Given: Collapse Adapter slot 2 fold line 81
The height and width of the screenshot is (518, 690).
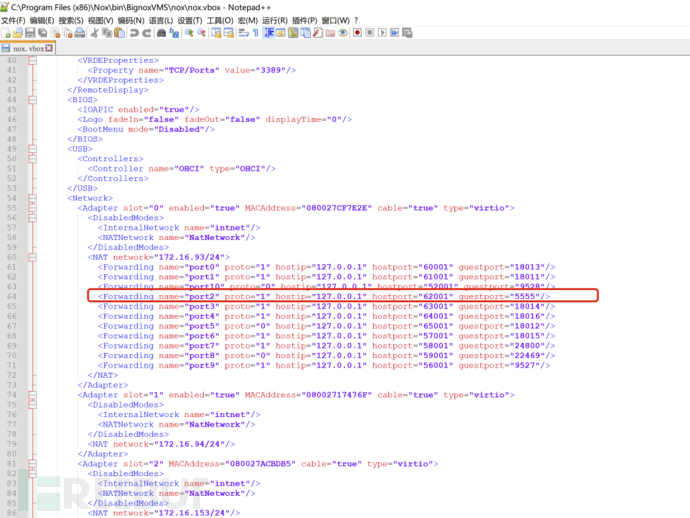Looking at the screenshot, I should pyautogui.click(x=33, y=464).
